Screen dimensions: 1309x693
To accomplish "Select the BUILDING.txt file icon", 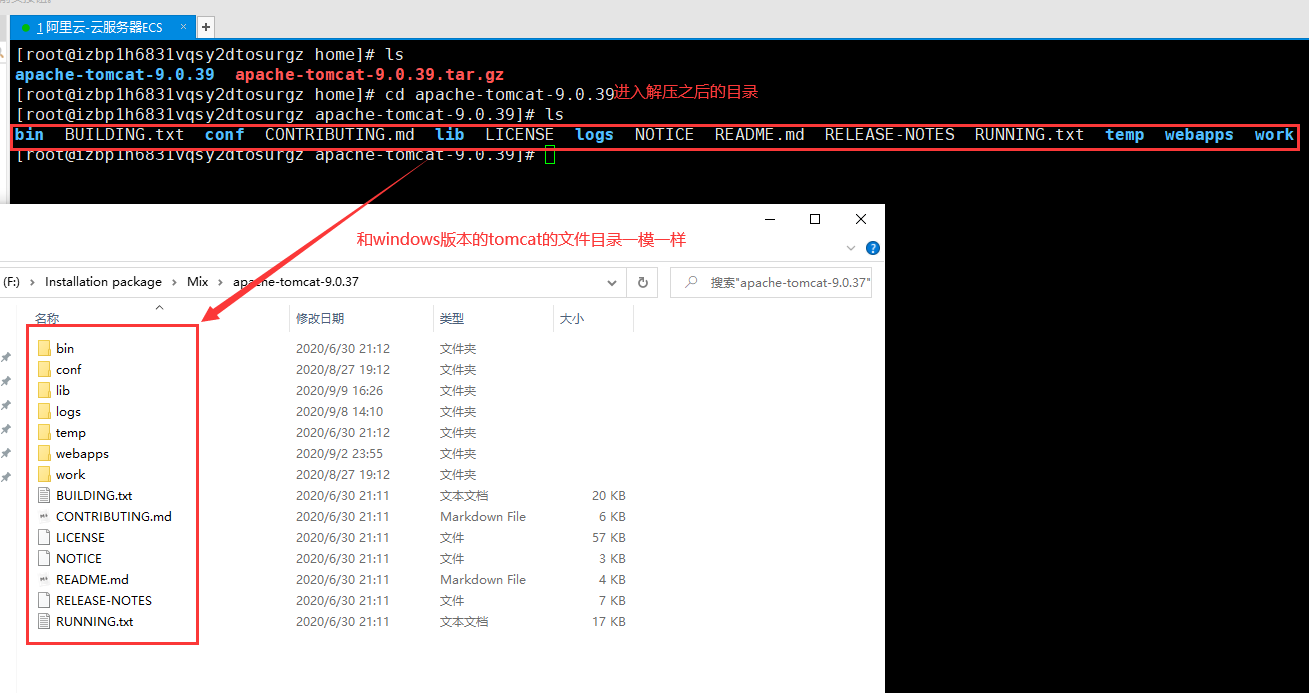I will click(44, 495).
